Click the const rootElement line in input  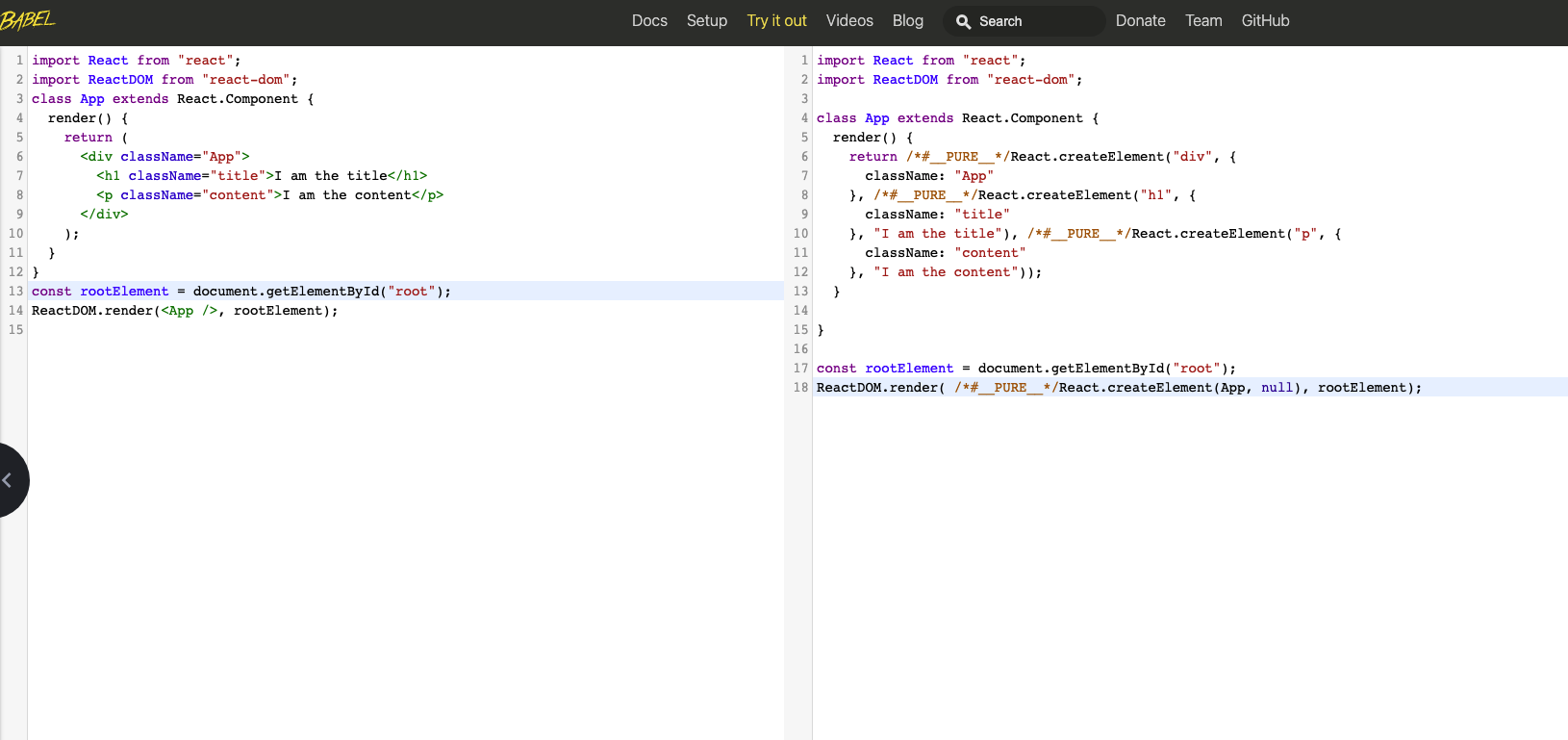[x=241, y=291]
